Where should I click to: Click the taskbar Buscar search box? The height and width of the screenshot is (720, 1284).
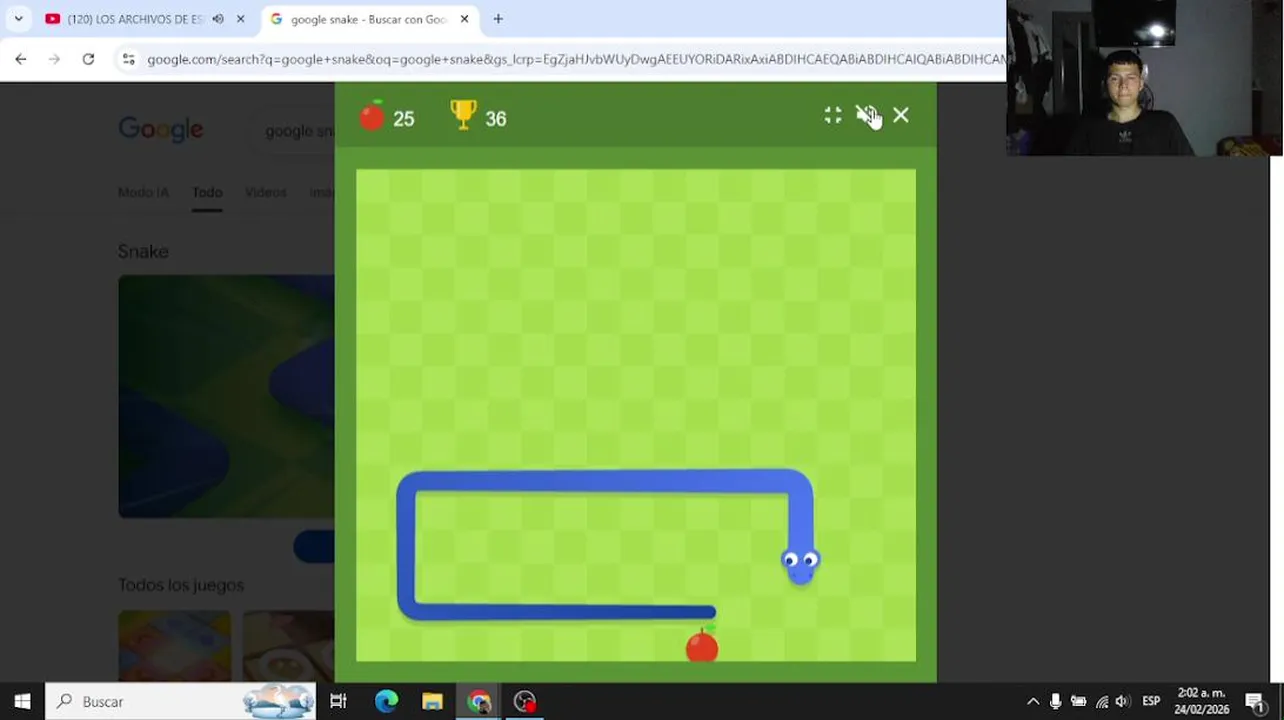[181, 701]
